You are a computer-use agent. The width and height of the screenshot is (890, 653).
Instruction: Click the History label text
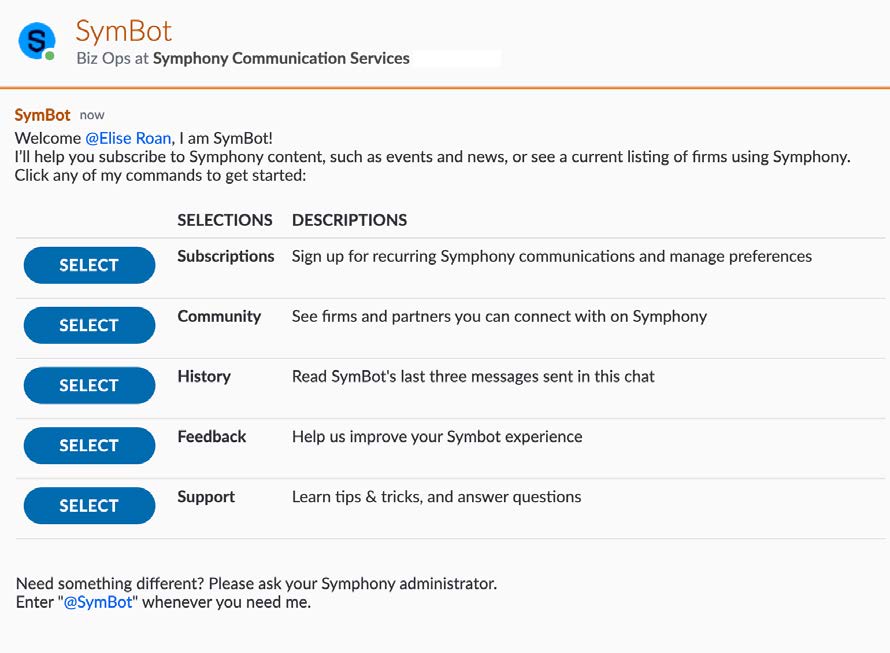[x=204, y=376]
